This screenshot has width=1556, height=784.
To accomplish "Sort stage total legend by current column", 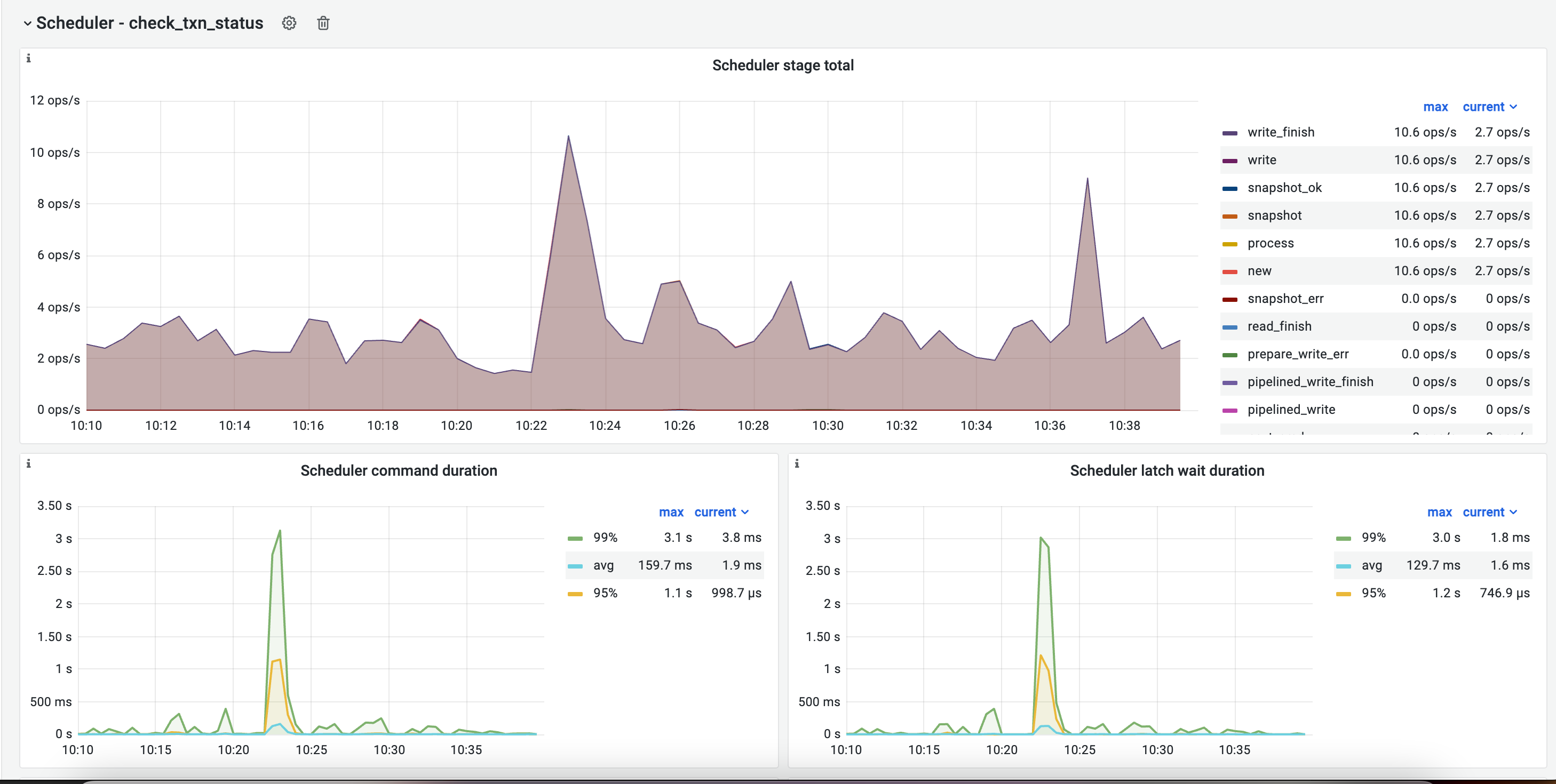I will pos(1483,107).
